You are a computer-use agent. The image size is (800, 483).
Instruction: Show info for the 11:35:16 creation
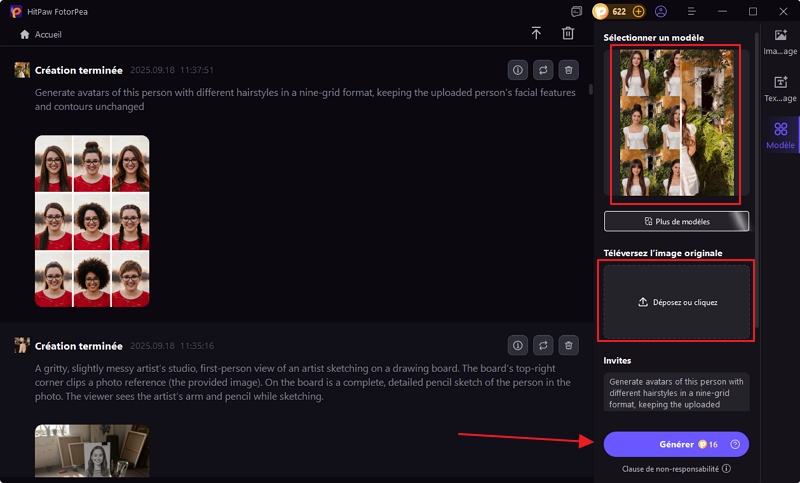click(x=518, y=345)
